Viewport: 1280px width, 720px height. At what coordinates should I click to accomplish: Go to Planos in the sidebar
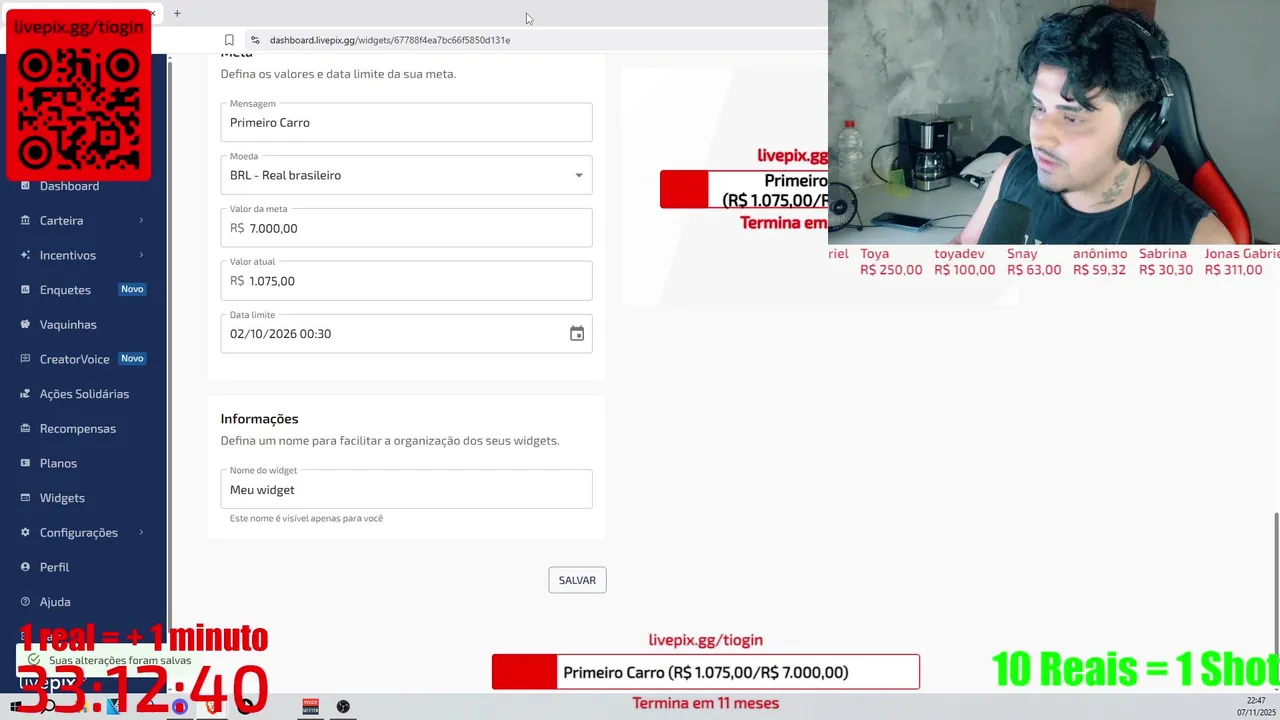58,463
